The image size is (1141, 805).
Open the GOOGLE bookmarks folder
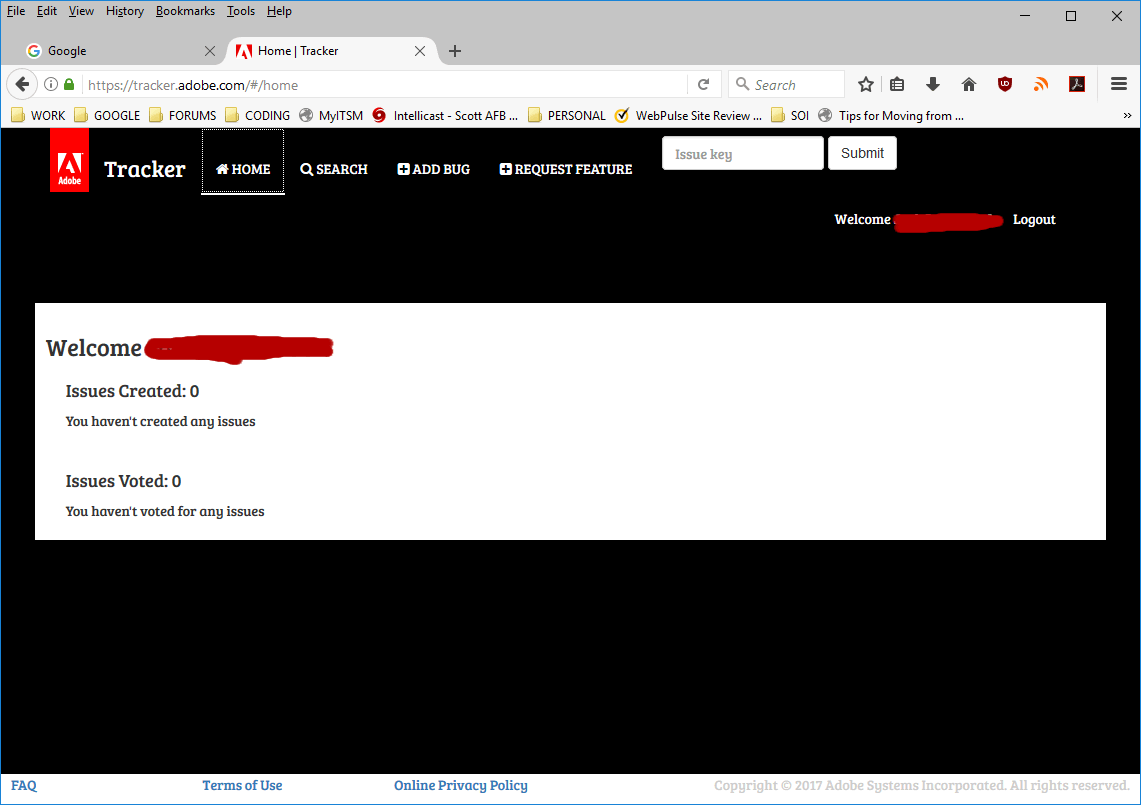coord(107,116)
